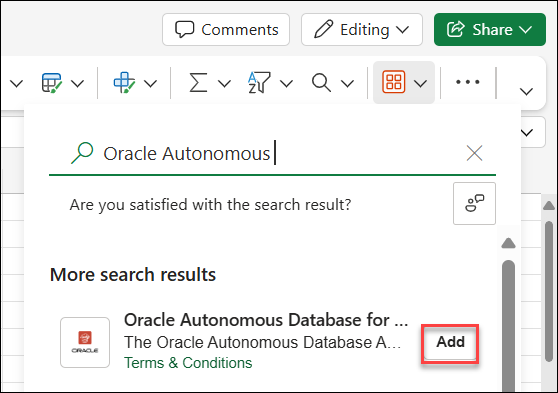Click the cell styles cross icon
The image size is (558, 393).
click(124, 83)
